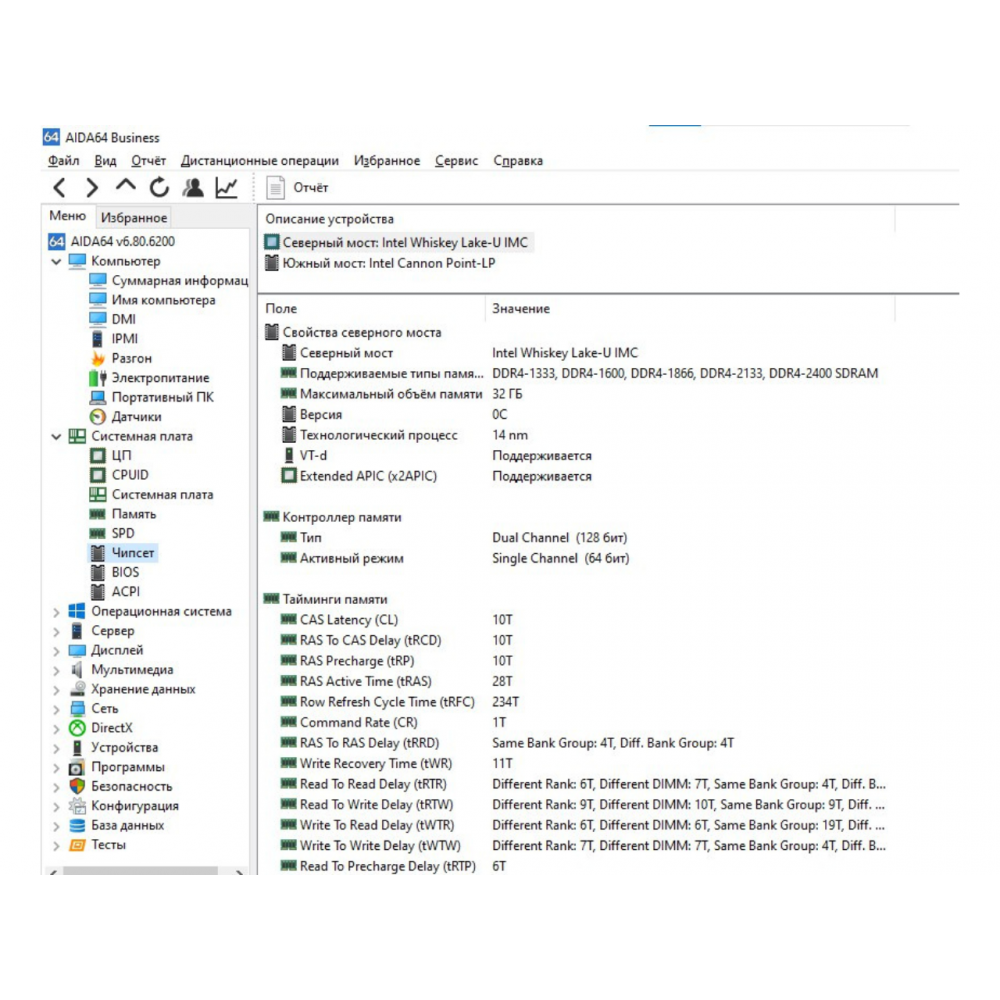Click the BIOS chip icon
Viewport: 1000px width, 1000px height.
[98, 573]
